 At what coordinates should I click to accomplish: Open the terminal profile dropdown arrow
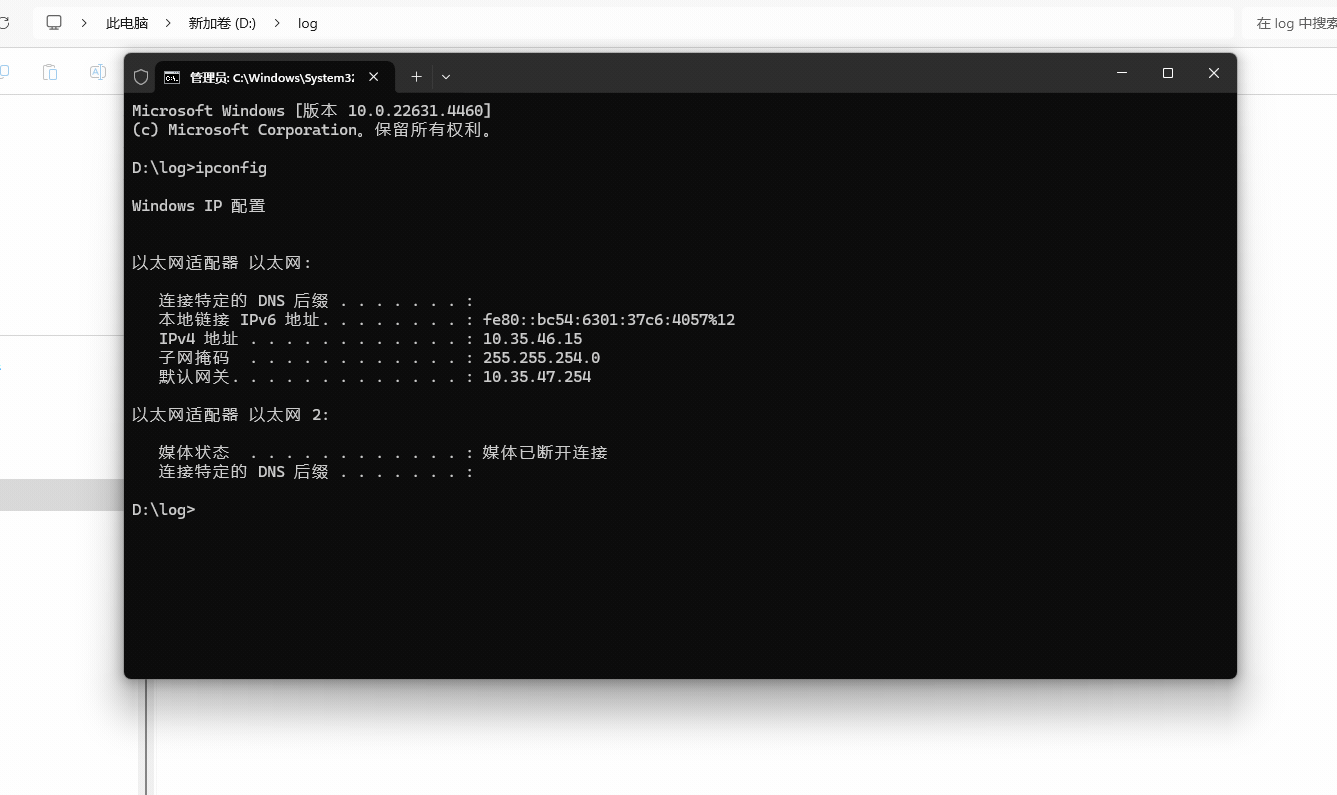(x=446, y=77)
